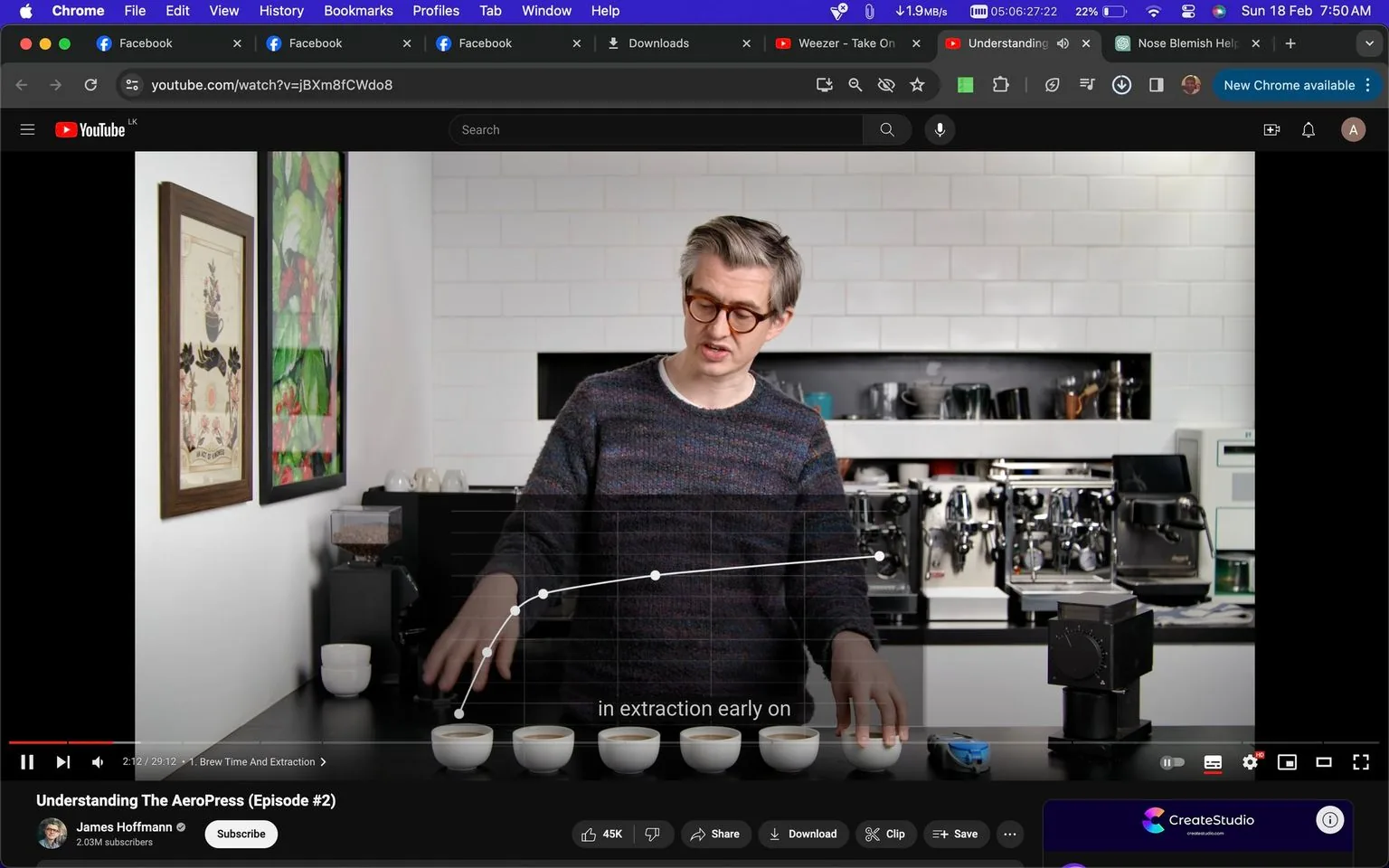The height and width of the screenshot is (868, 1389).
Task: Open YouTube settings gear in video player
Action: 1250,761
